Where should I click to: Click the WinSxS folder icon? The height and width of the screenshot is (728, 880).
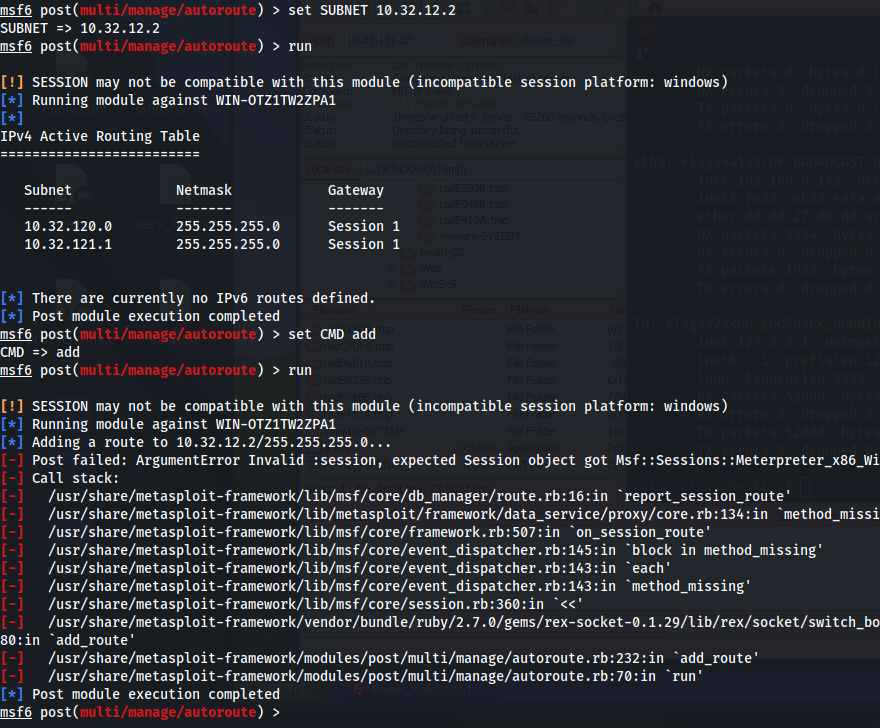pos(408,283)
